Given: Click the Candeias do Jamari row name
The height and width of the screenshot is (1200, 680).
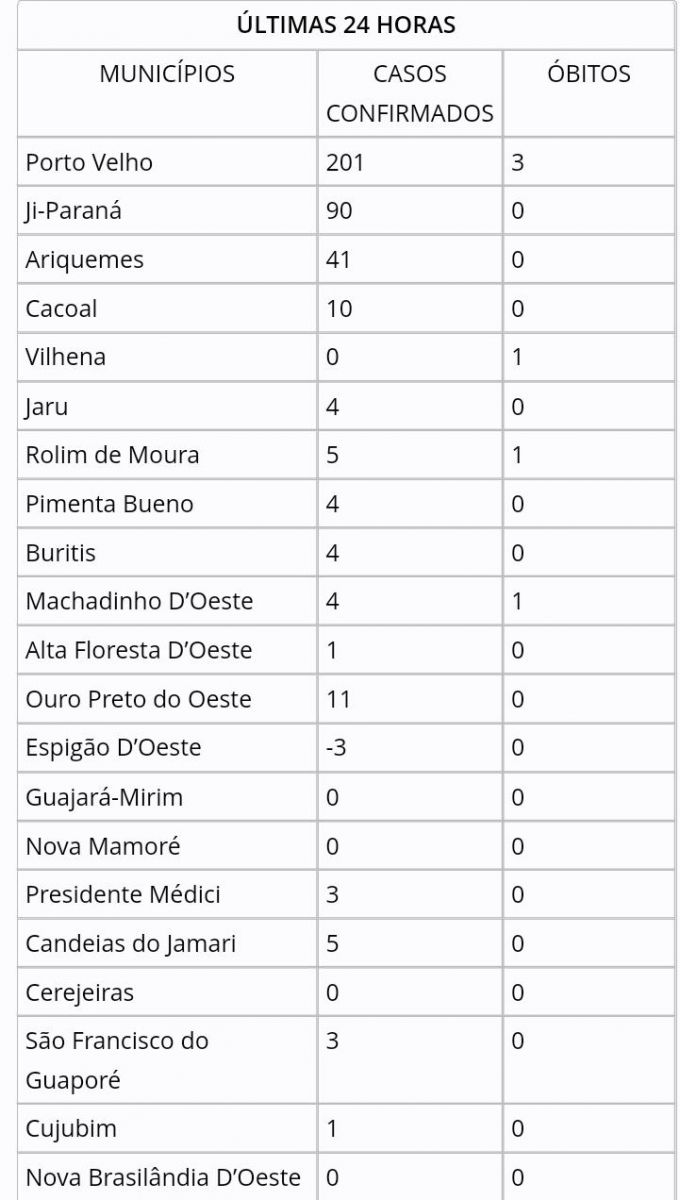Looking at the screenshot, I should point(131,944).
